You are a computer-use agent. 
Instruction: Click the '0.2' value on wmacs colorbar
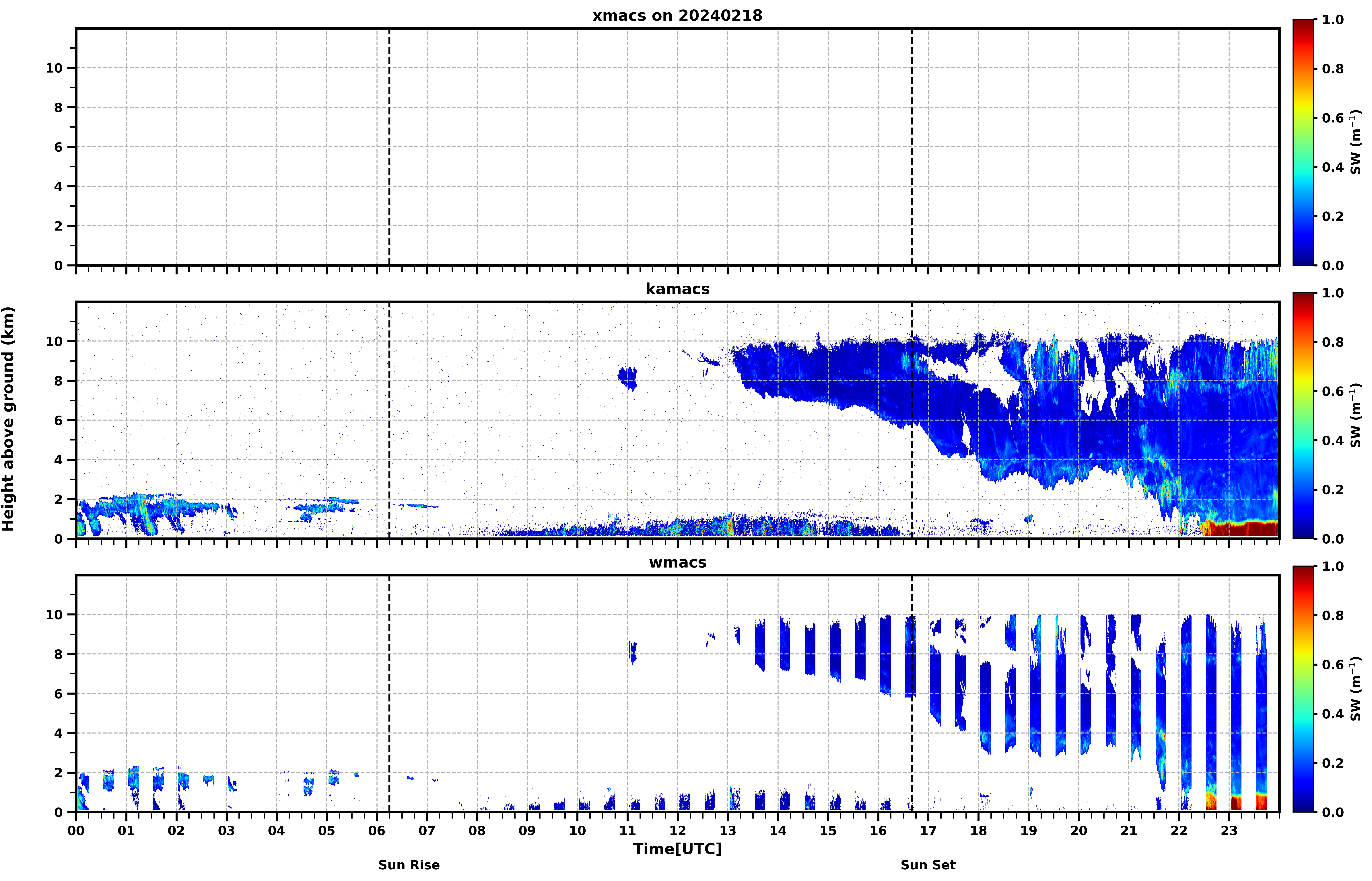[x=1333, y=763]
